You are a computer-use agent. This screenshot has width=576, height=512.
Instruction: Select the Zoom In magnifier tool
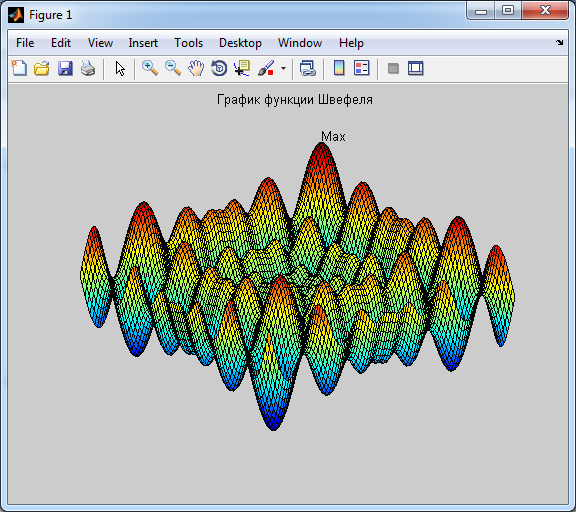click(150, 68)
